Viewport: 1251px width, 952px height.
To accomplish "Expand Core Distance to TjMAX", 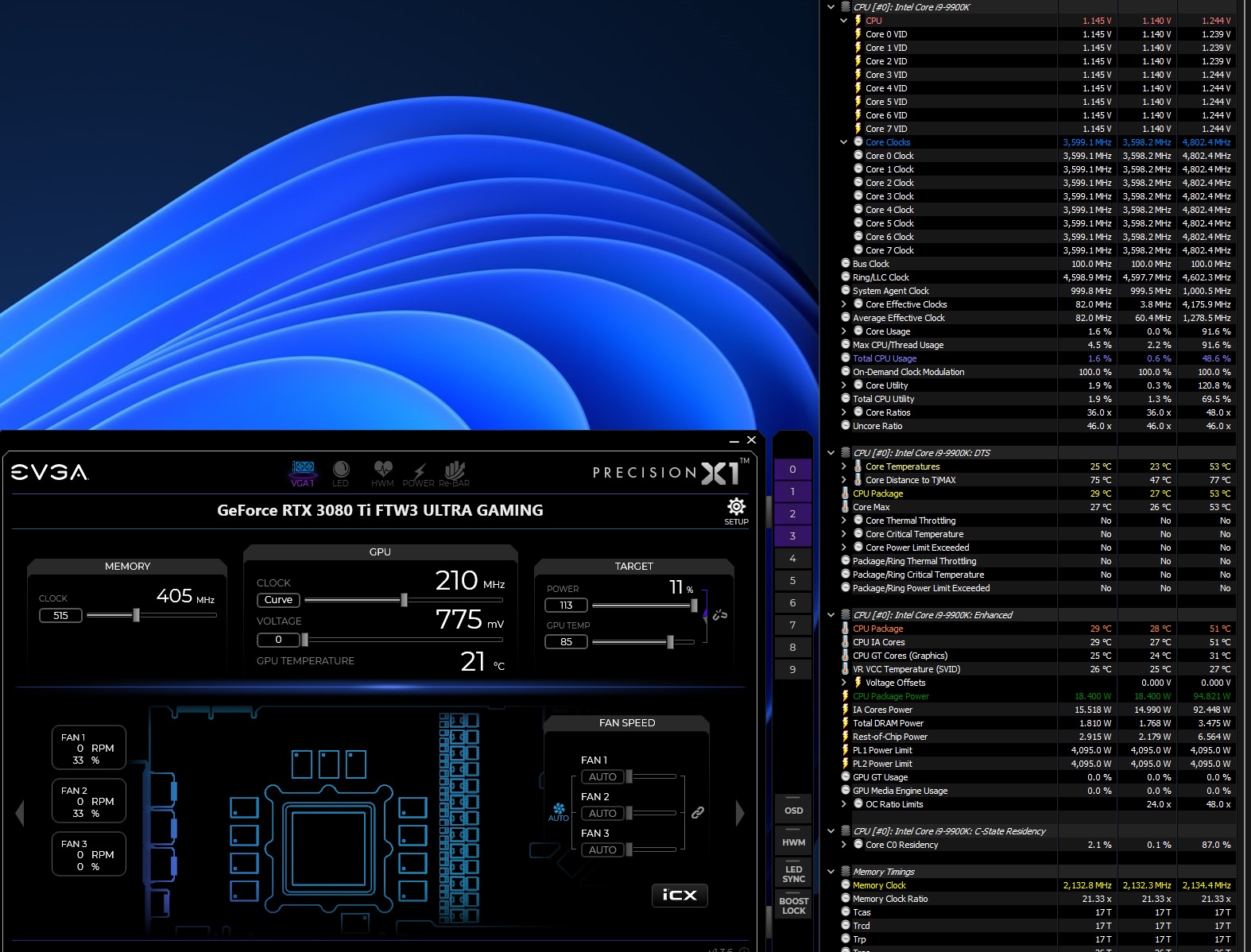I will [844, 479].
